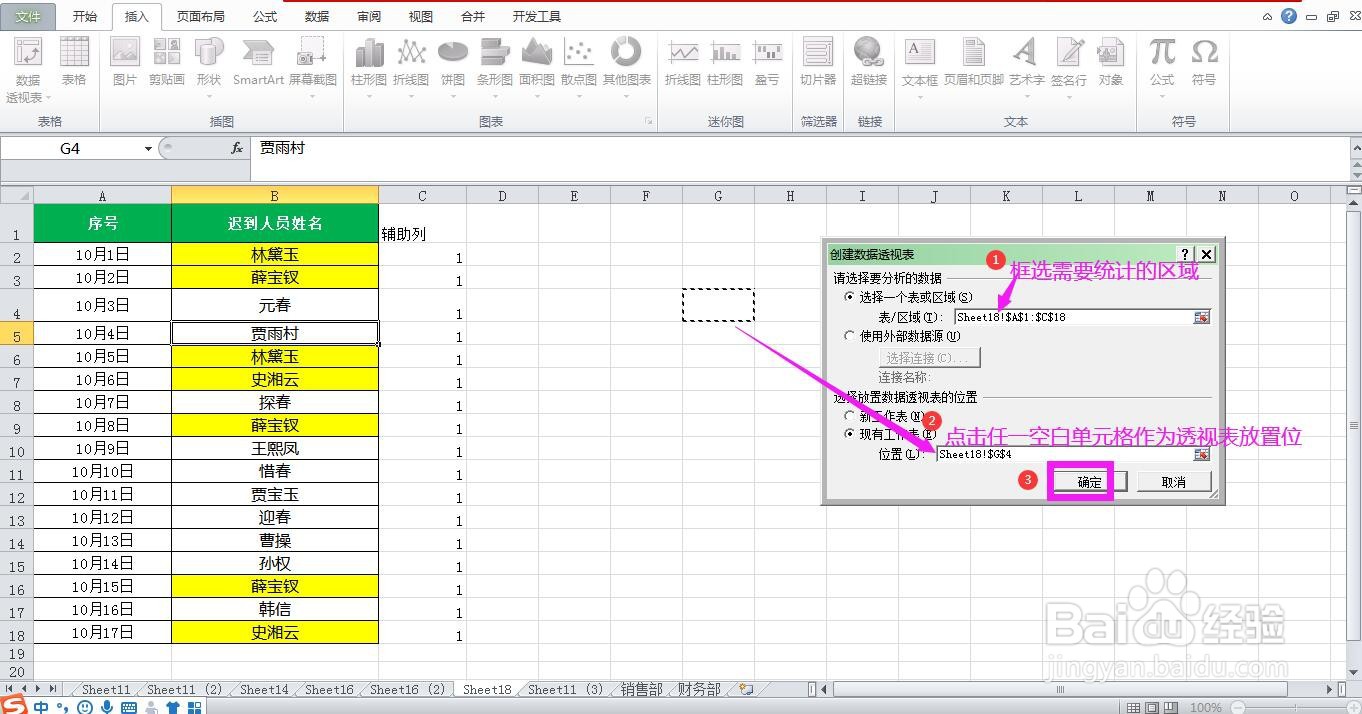Image resolution: width=1362 pixels, height=714 pixels.
Task: Insert a Slicer (切片器)
Action: pos(818,62)
